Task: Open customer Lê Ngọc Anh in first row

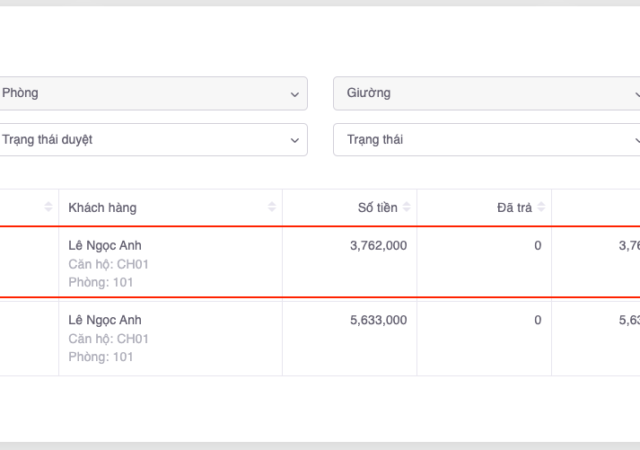Action: (105, 245)
